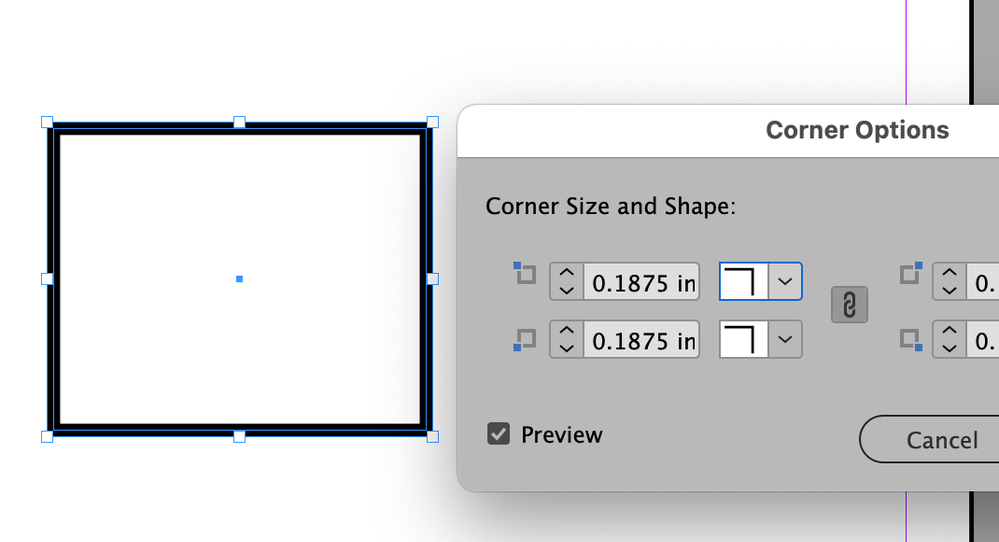Click the bottom-left corner icon

point(526,340)
